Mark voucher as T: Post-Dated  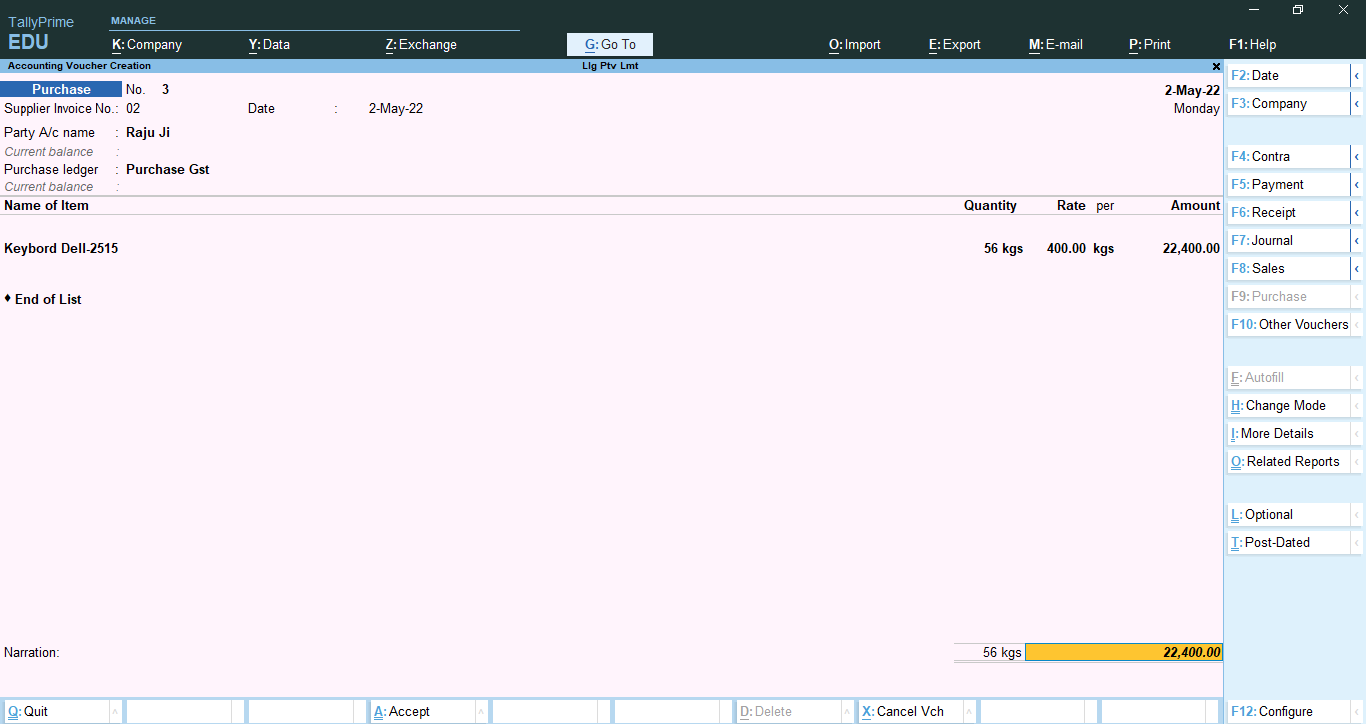(x=1288, y=542)
